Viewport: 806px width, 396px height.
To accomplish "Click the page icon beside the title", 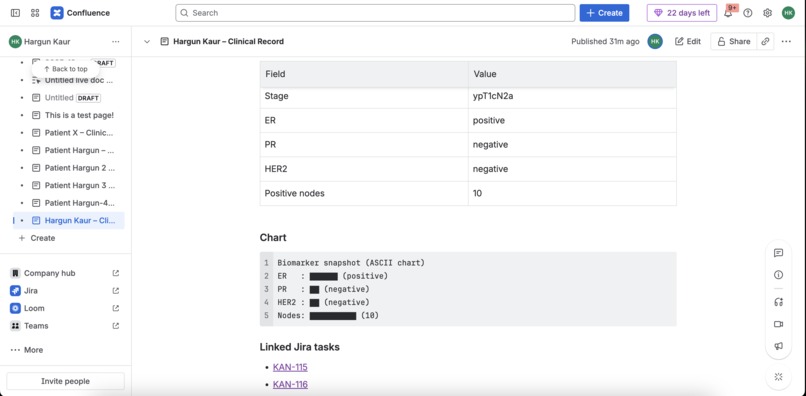I will click(x=164, y=42).
